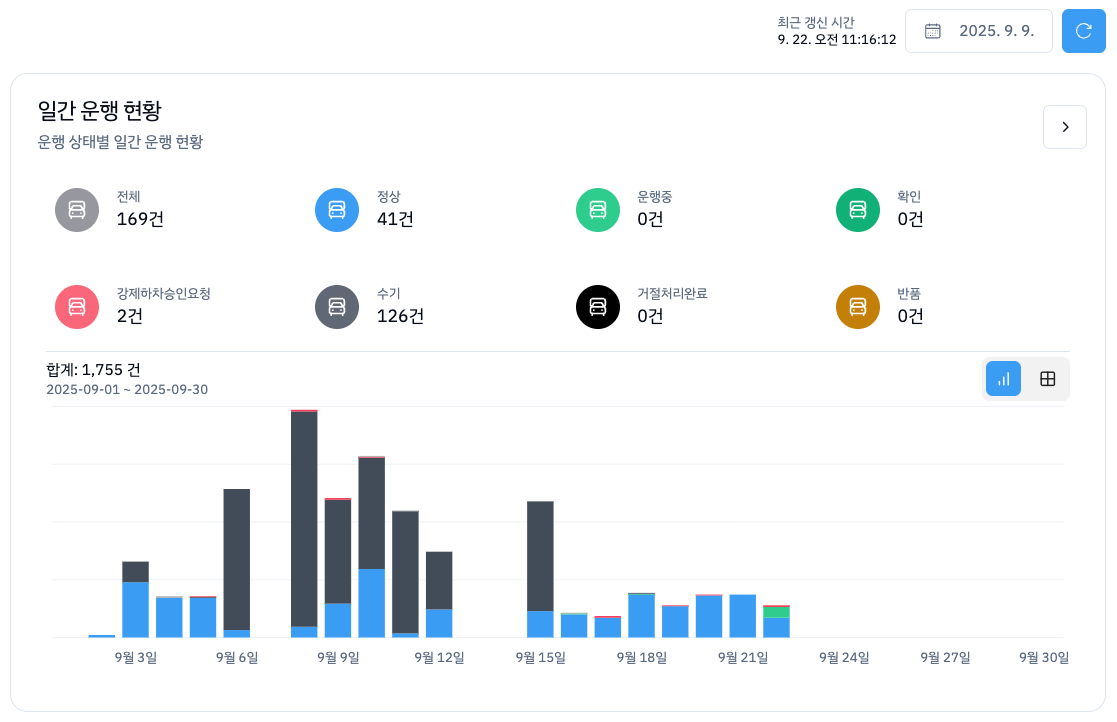Select the 9월 15일 bar in chart

(x=540, y=568)
